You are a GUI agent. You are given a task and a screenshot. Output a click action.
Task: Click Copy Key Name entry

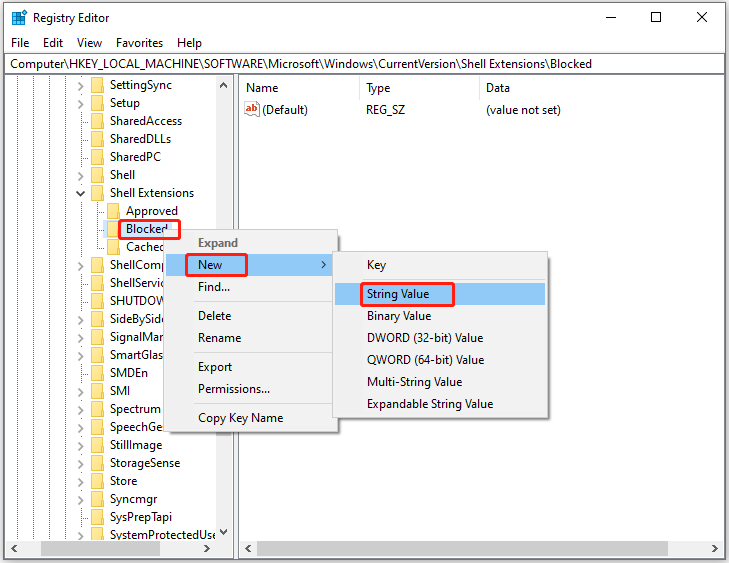pyautogui.click(x=249, y=418)
